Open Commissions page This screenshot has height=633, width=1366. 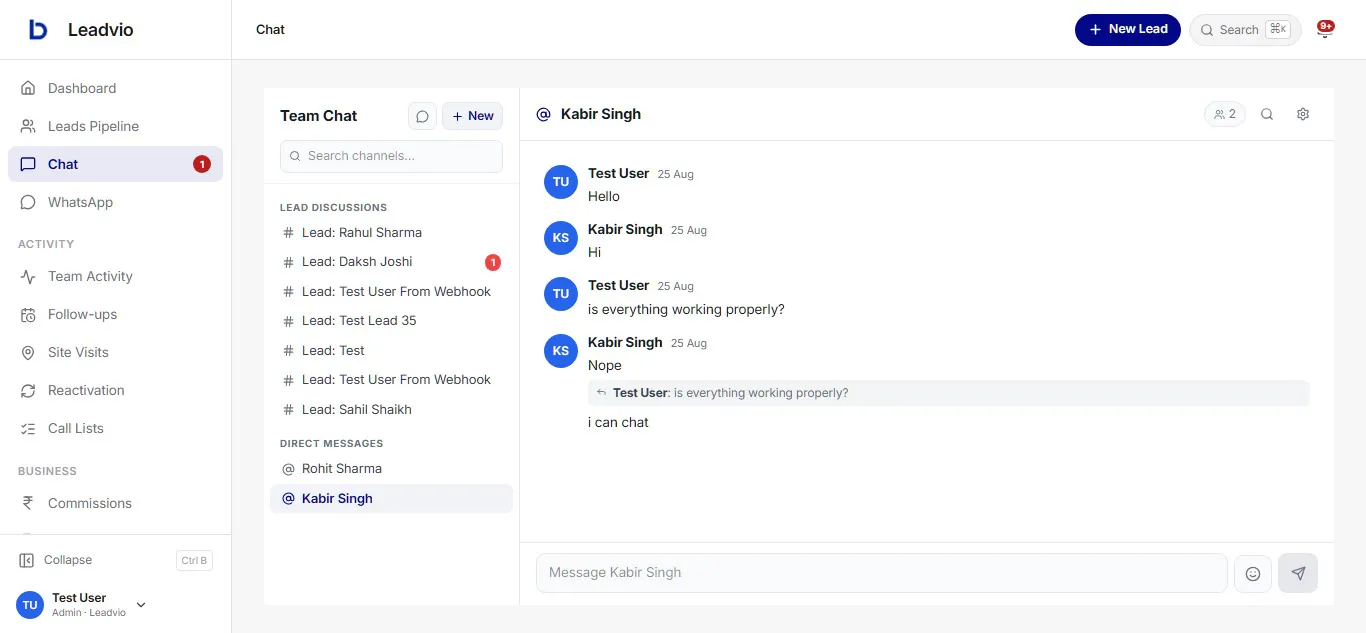pyautogui.click(x=115, y=503)
